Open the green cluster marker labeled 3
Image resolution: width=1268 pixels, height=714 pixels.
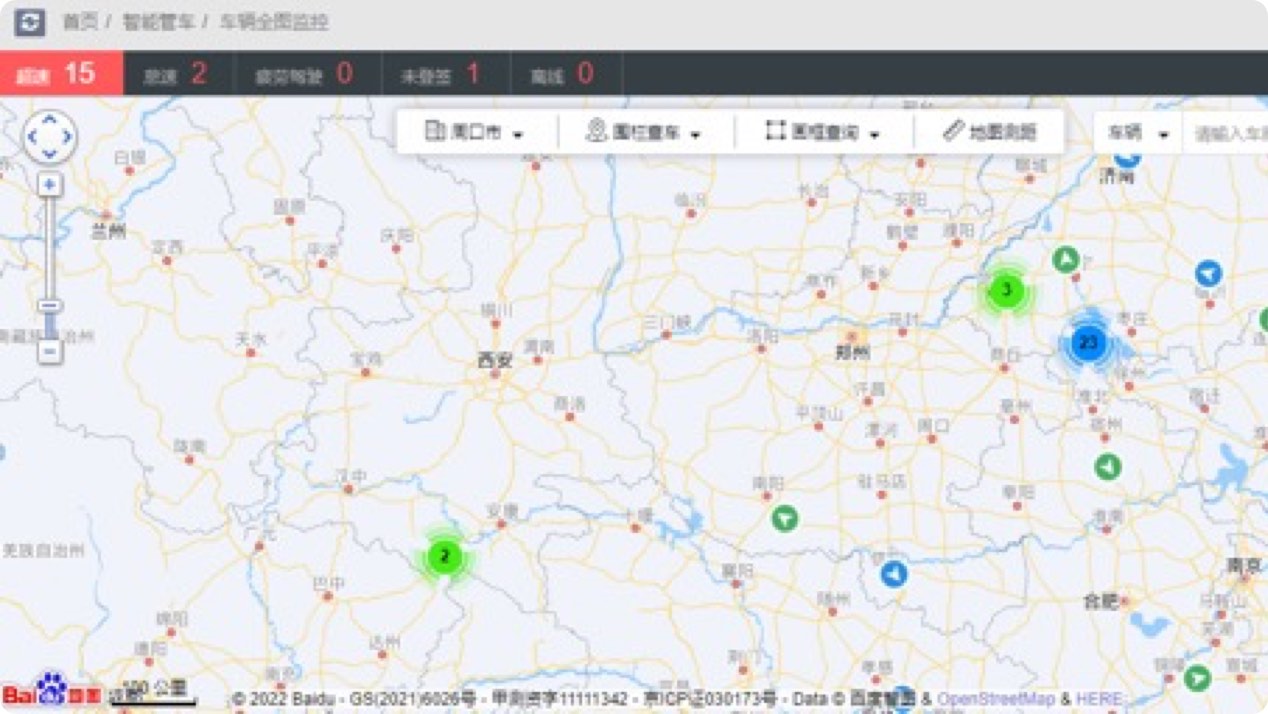click(x=1006, y=291)
